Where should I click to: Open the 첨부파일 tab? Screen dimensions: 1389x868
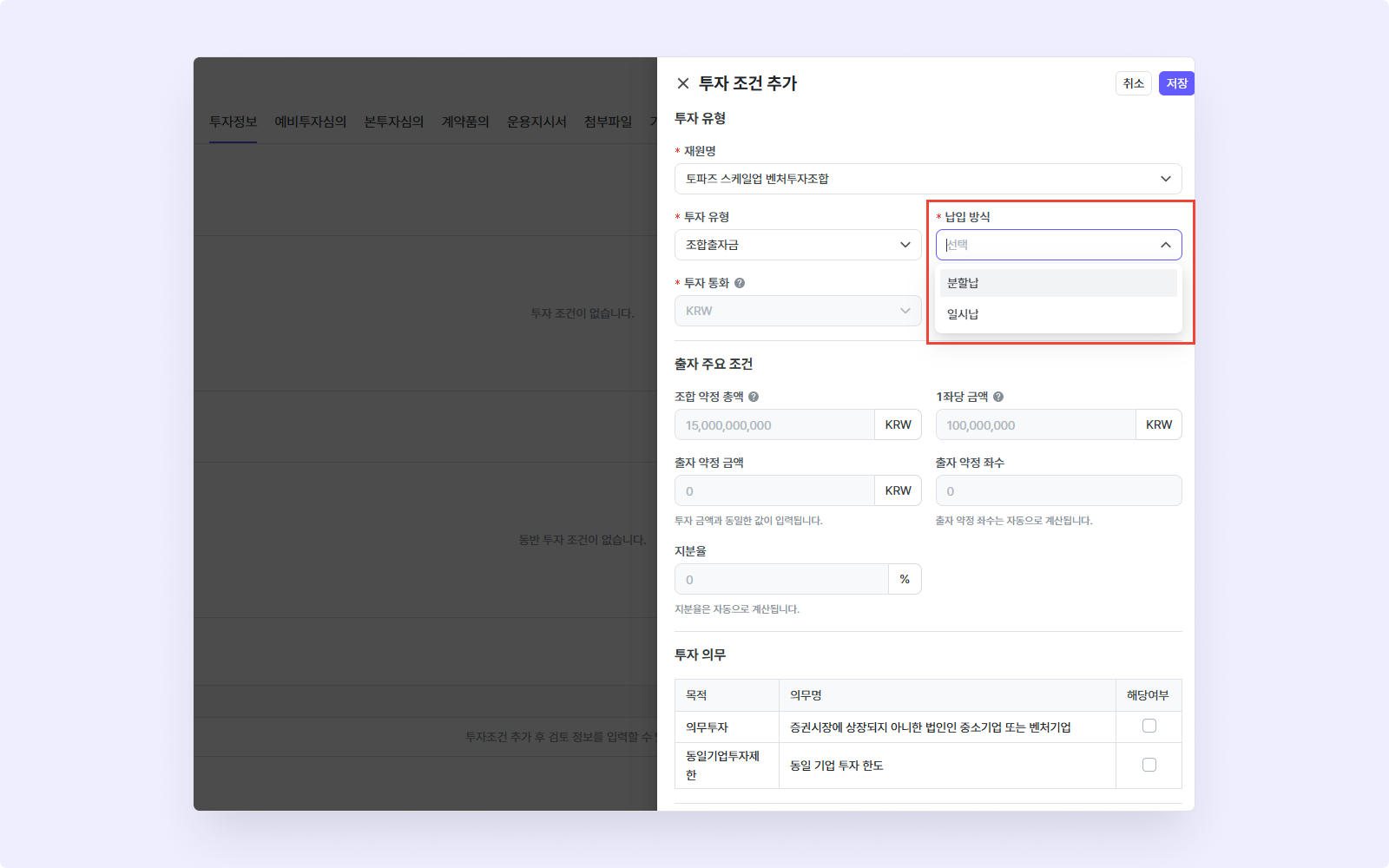coord(608,122)
